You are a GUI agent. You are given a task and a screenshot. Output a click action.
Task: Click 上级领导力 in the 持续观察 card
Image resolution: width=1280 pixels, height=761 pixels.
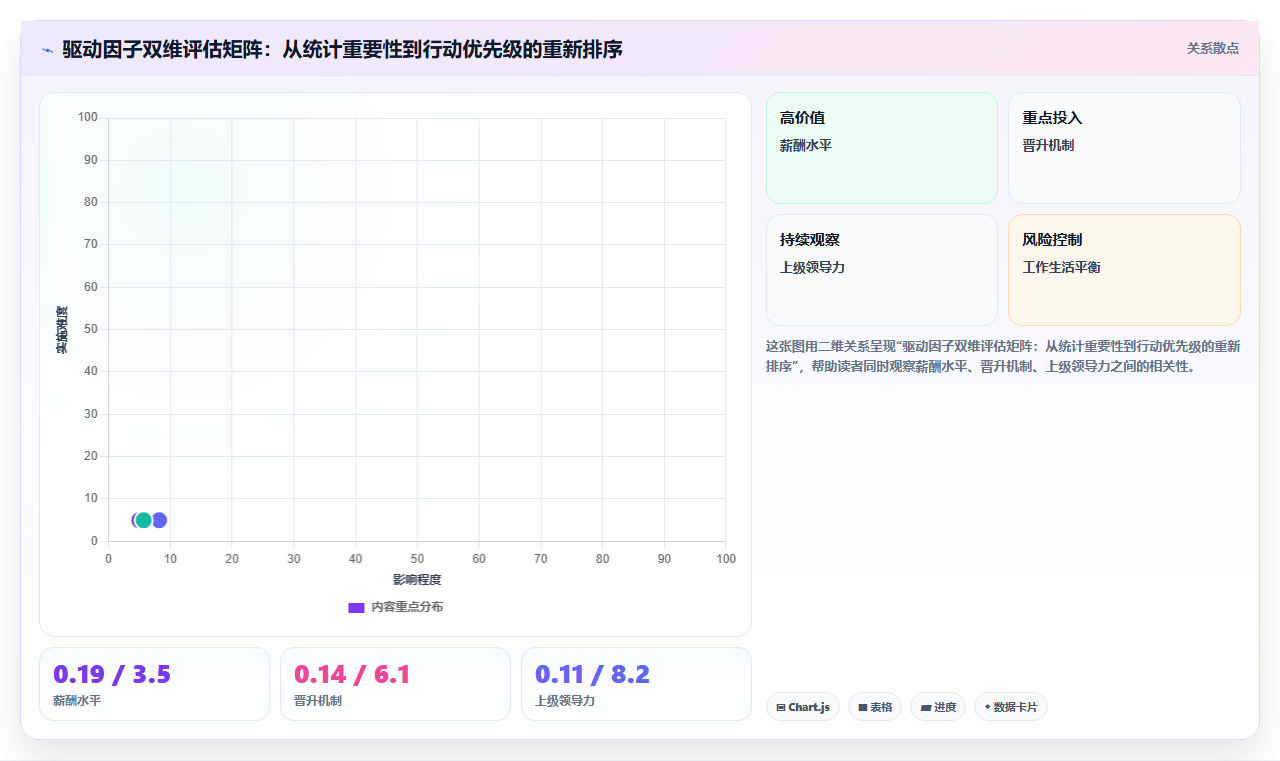tap(812, 268)
